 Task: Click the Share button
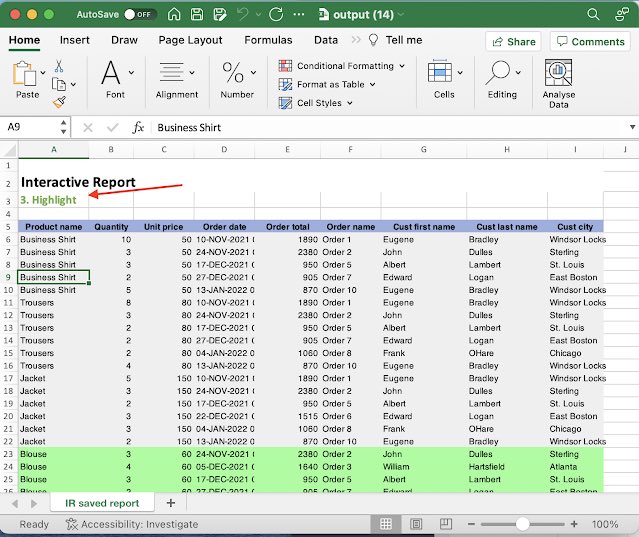[513, 42]
